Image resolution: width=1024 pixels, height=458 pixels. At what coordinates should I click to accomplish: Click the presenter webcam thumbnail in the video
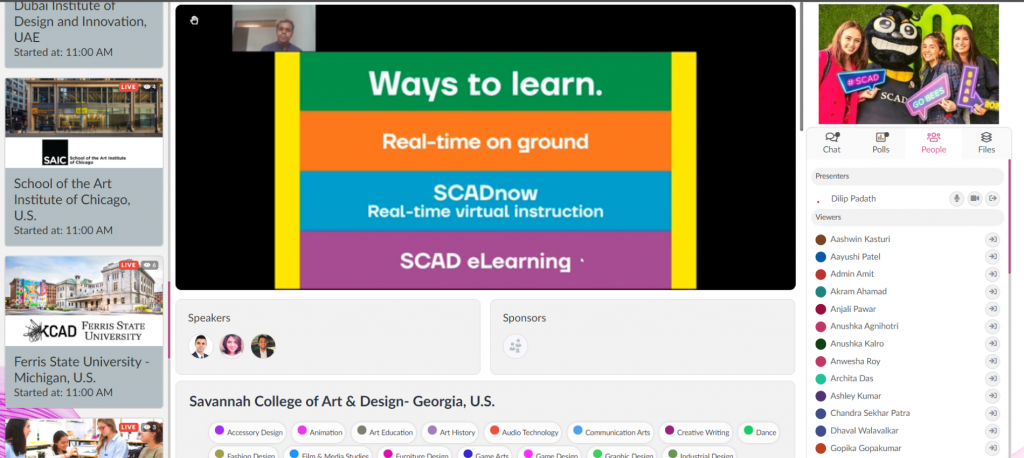coord(274,28)
